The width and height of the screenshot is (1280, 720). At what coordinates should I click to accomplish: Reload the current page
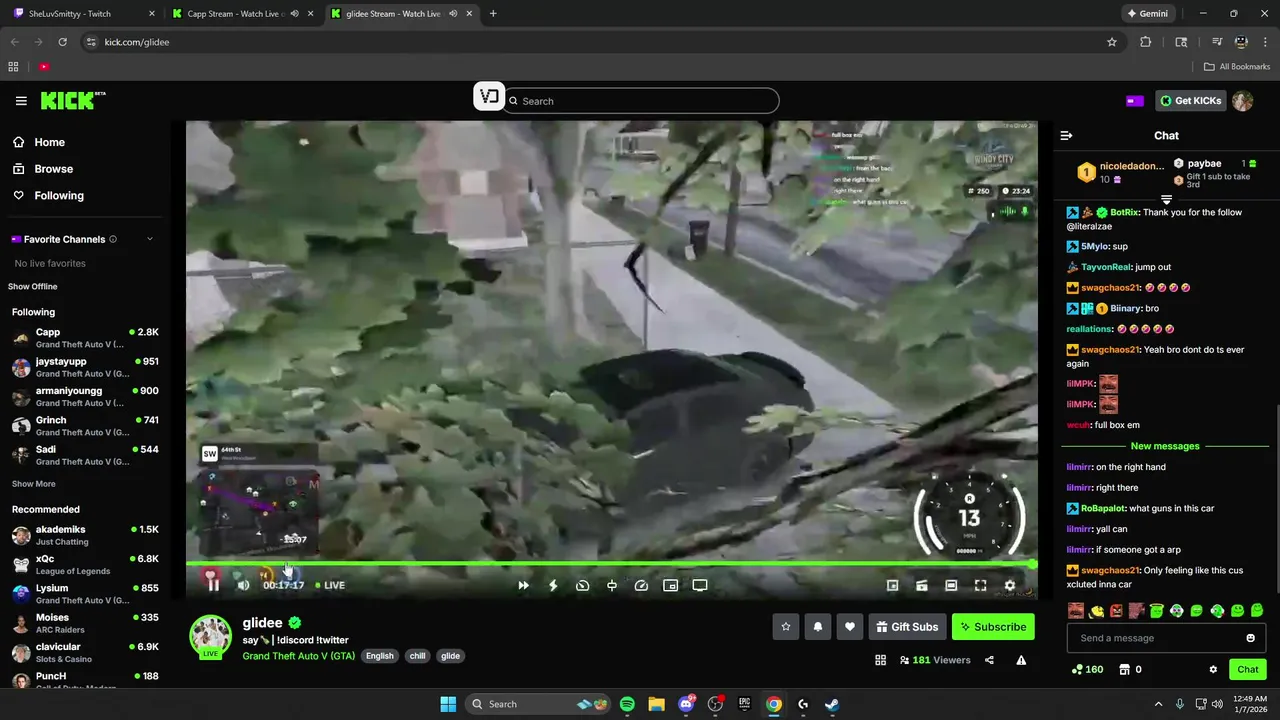point(62,42)
